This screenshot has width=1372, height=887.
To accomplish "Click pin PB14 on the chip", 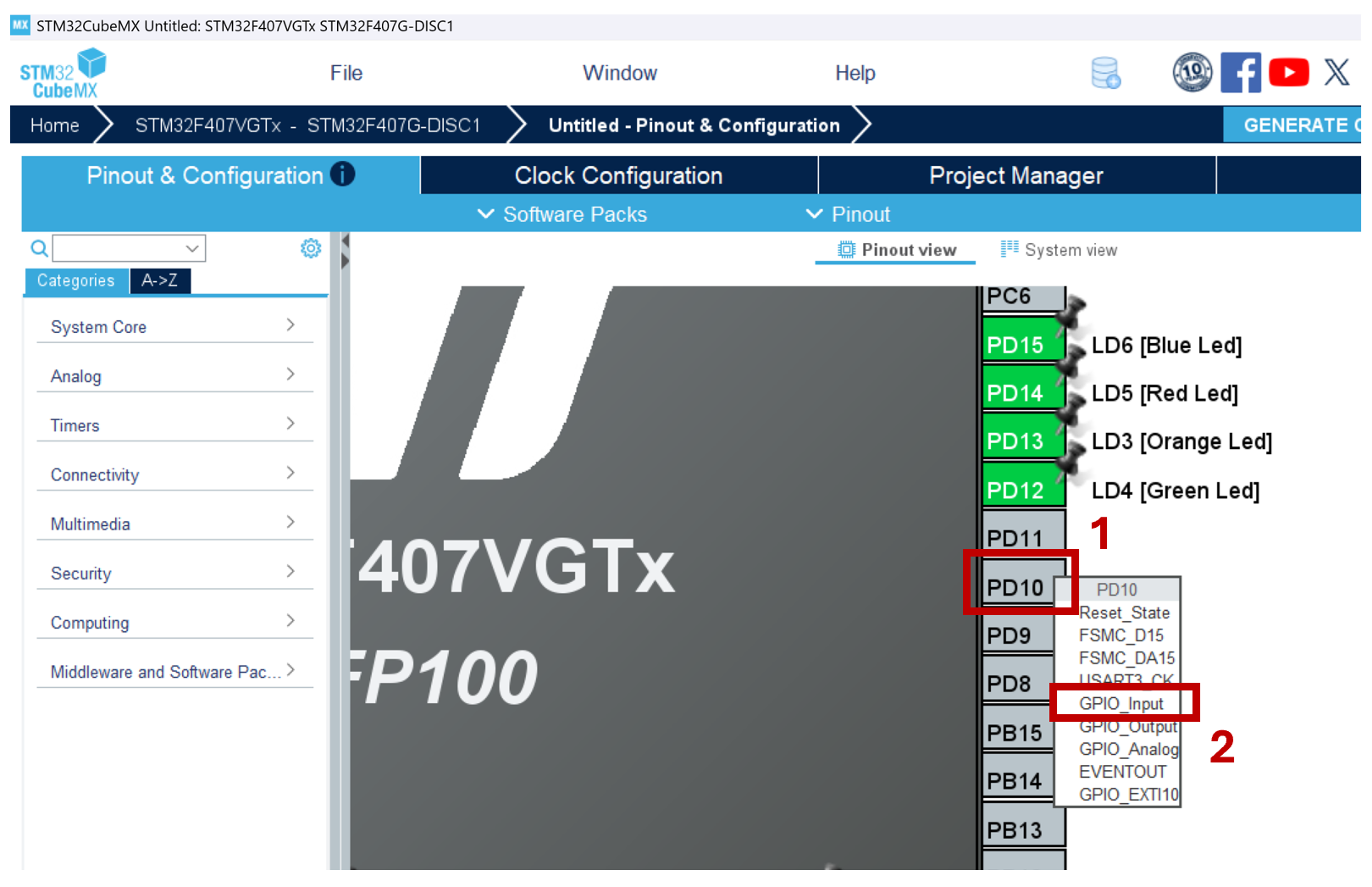I will [x=1018, y=778].
